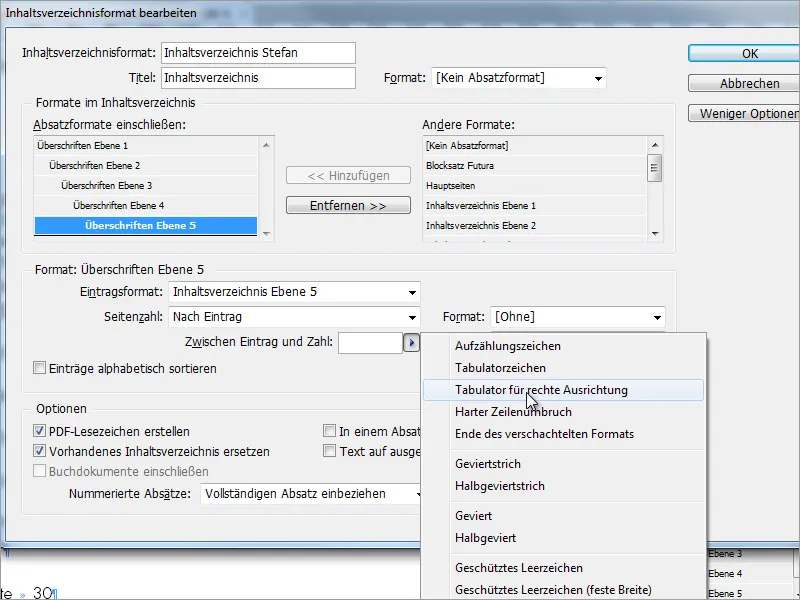Click down arrow of Andere Formate scrollbar
The width and height of the screenshot is (800, 600).
coord(655,234)
